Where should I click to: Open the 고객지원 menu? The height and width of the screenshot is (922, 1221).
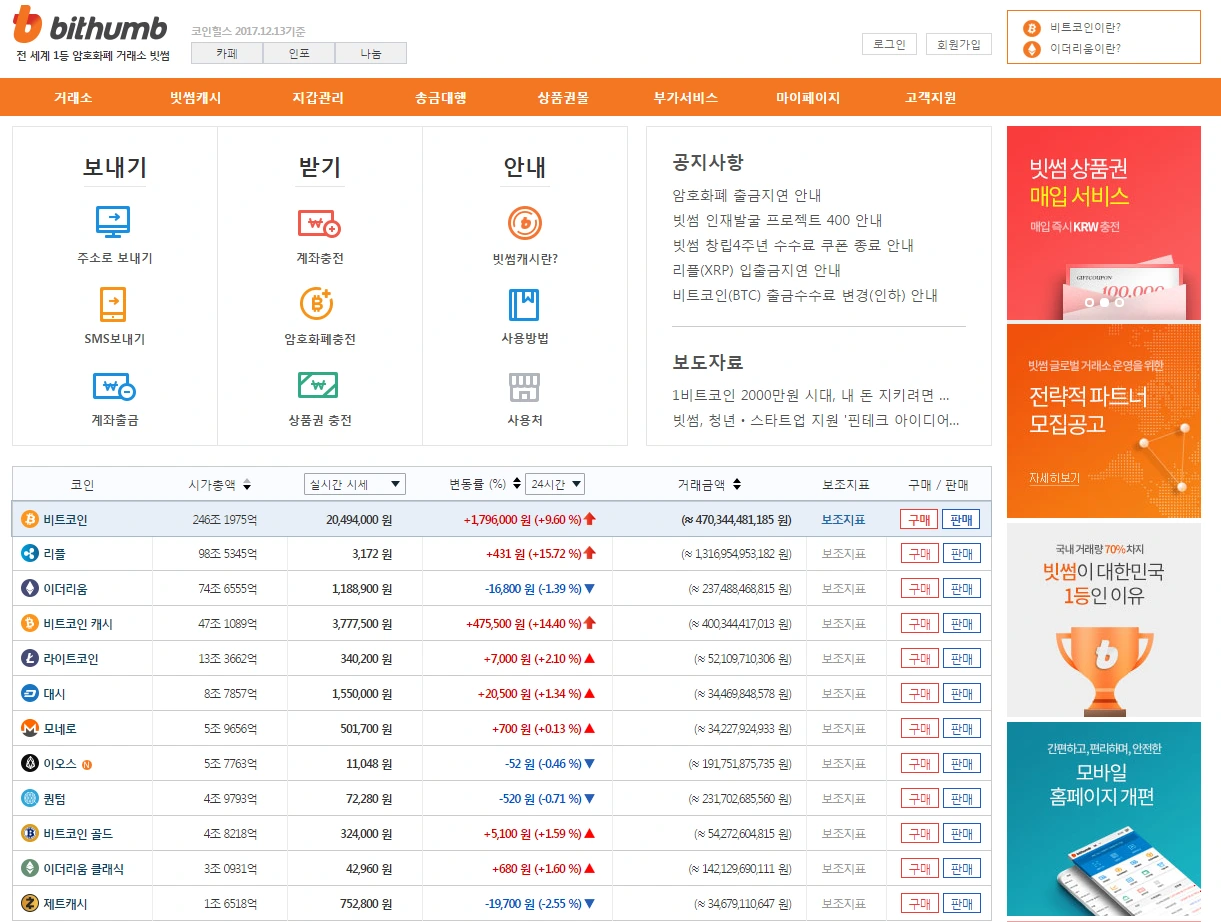(930, 98)
